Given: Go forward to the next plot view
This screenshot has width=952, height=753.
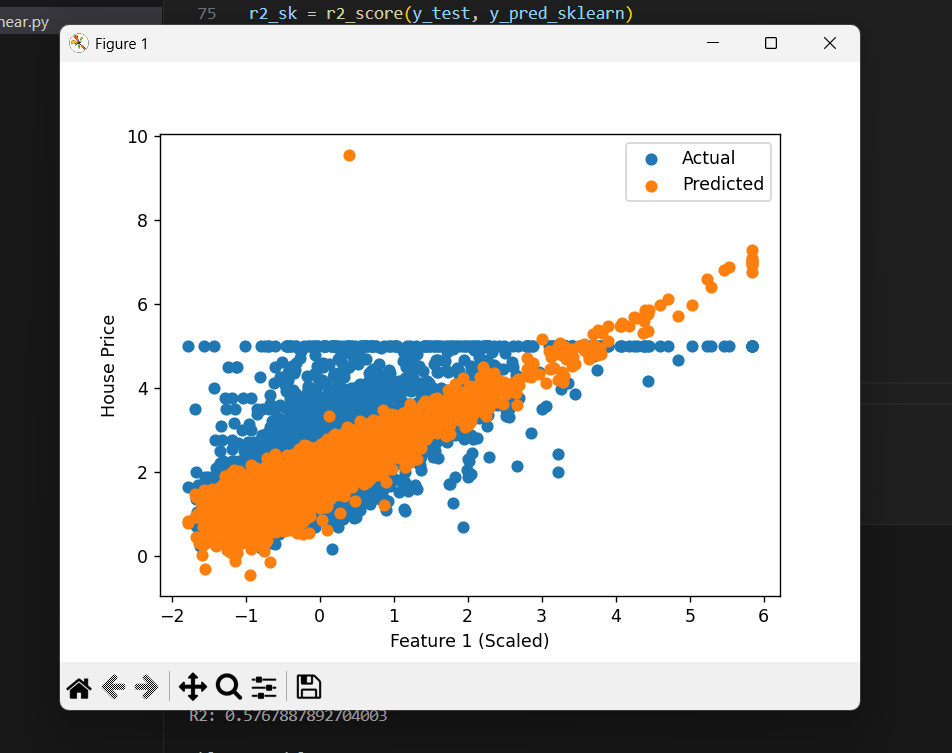Looking at the screenshot, I should point(146,687).
